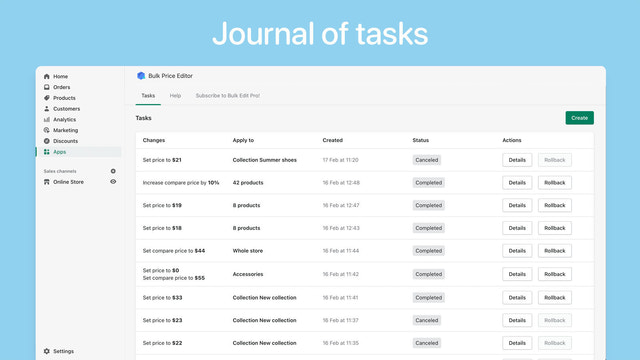Open the Tasks tab
Image resolution: width=640 pixels, height=360 pixels.
pos(148,96)
